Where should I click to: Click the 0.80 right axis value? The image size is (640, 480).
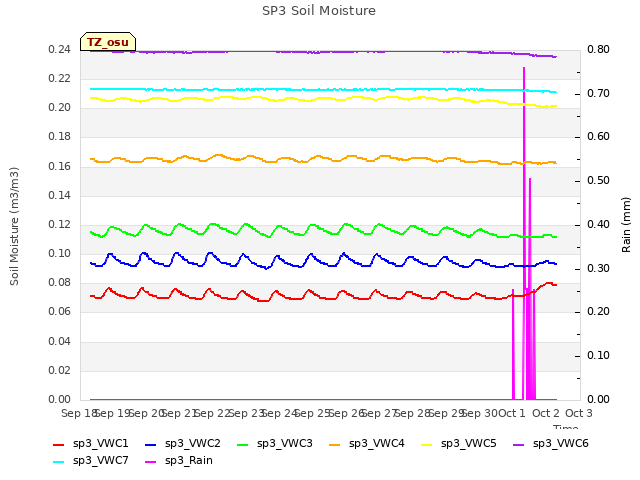pyautogui.click(x=598, y=50)
